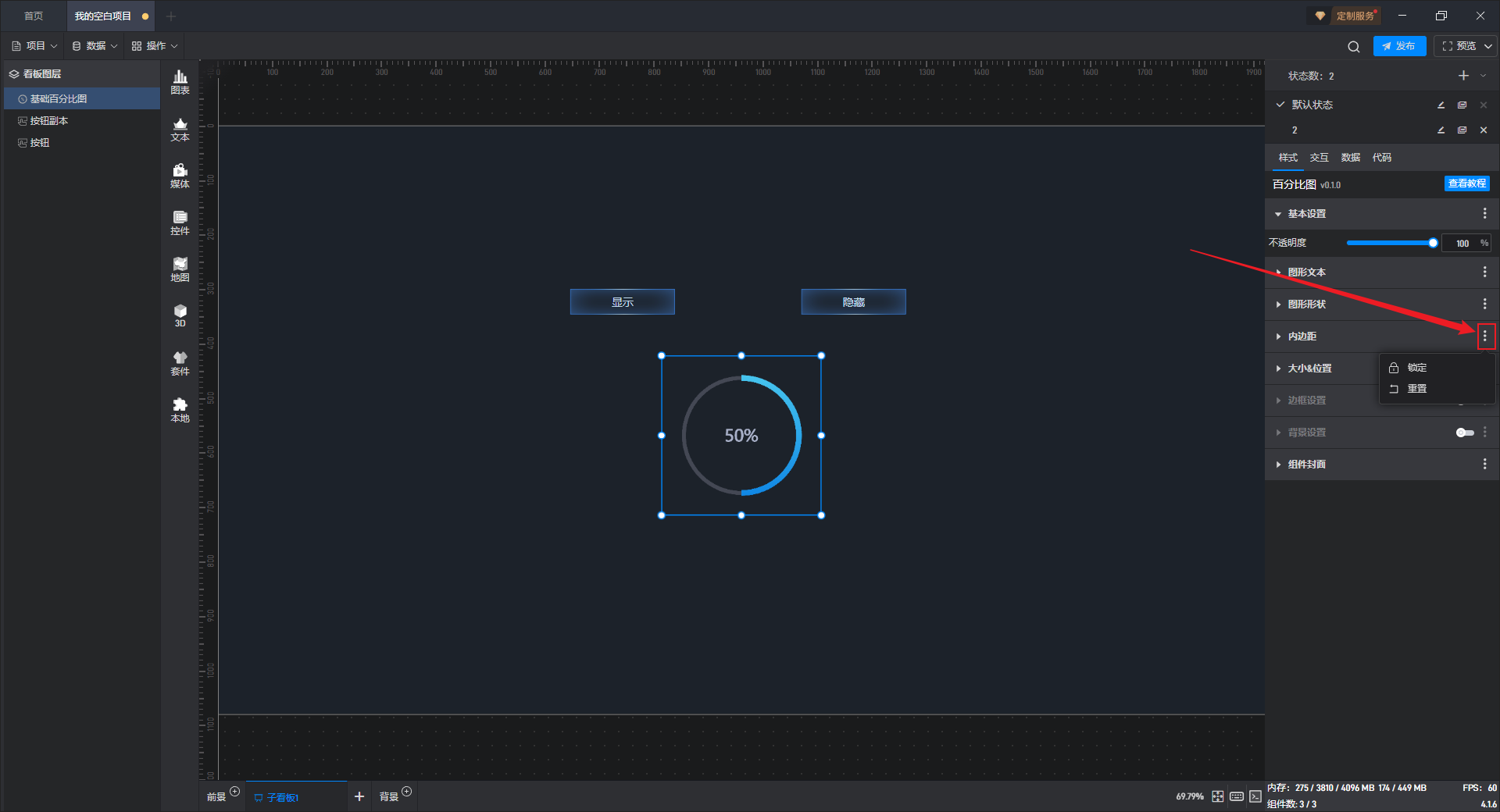1500x812 pixels.
Task: Switch to the 代码 tab
Action: [1381, 158]
